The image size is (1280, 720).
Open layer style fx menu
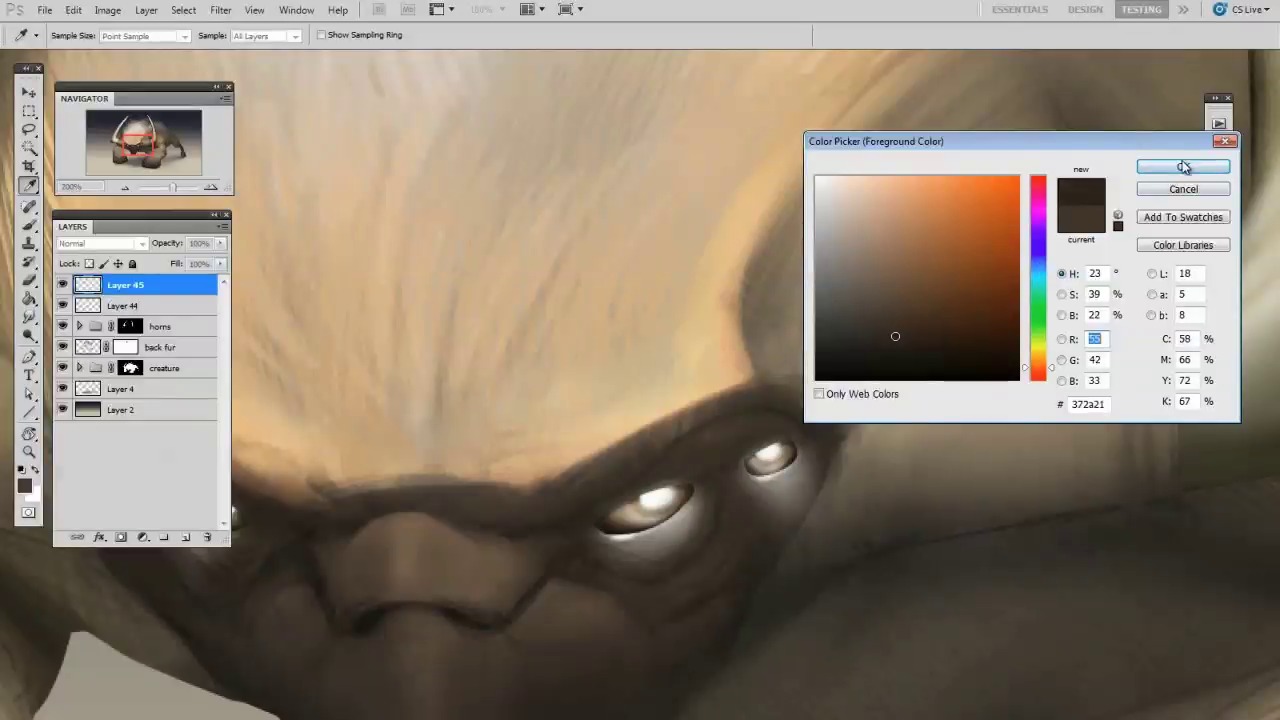100,537
